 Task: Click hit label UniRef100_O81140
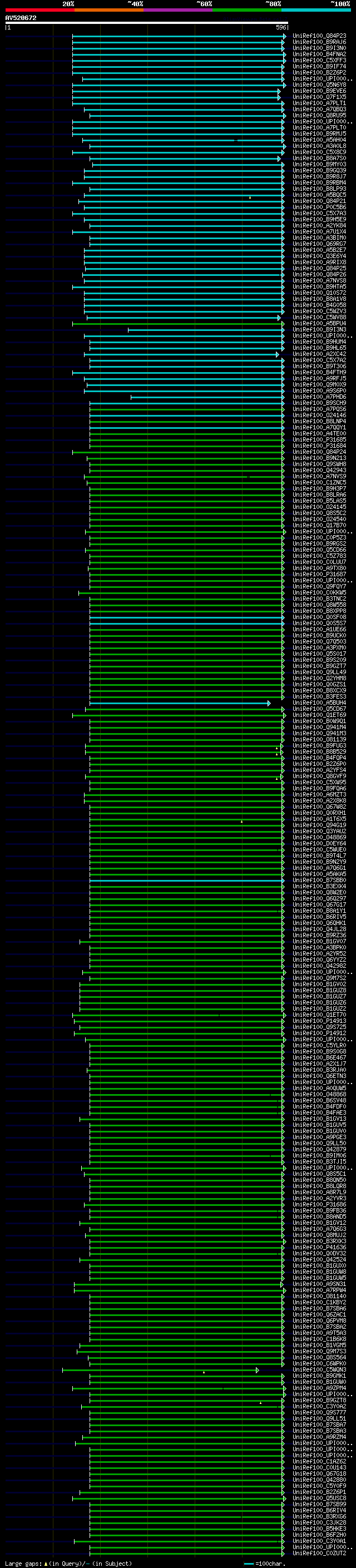[319, 1297]
